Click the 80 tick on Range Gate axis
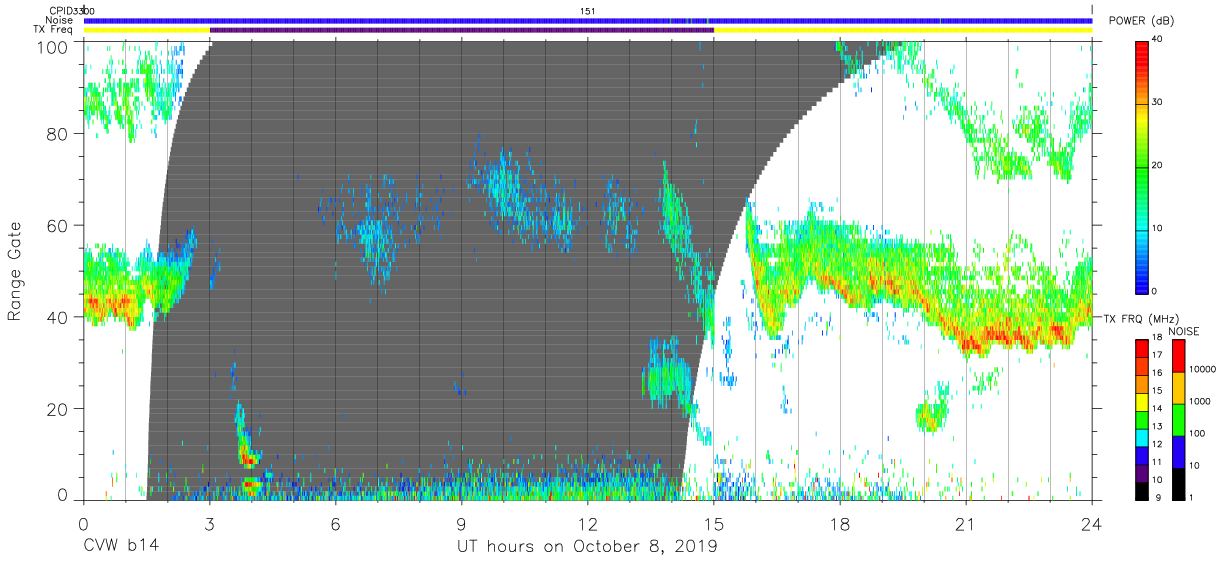 (59, 134)
